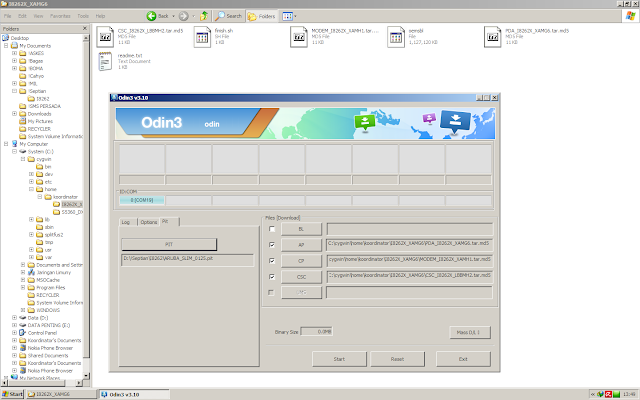
Task: Uncheck the AP file checkbox
Action: [x=272, y=245]
